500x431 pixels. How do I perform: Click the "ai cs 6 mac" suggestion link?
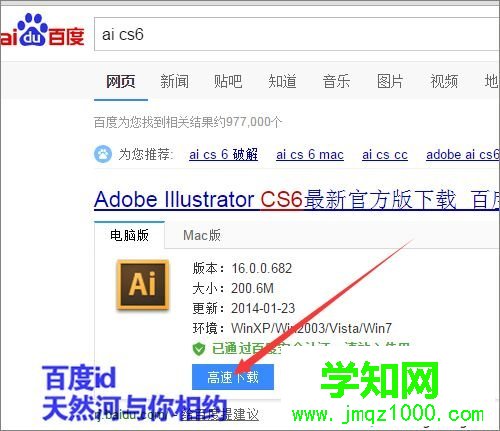tap(310, 155)
